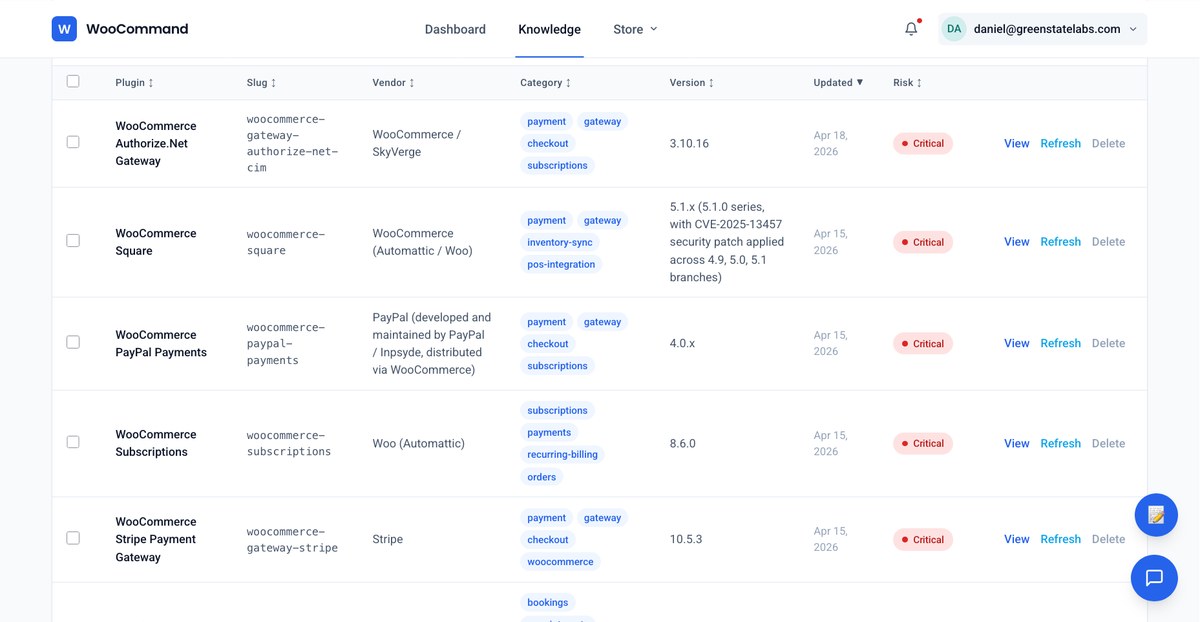1200x622 pixels.
Task: Click Critical badge in Authorize.Net row
Action: [x=923, y=143]
